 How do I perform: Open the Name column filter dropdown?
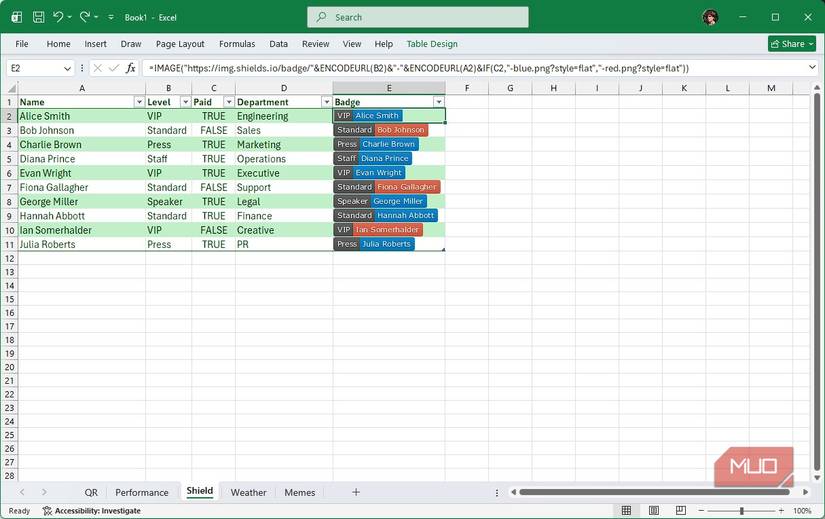[139, 102]
